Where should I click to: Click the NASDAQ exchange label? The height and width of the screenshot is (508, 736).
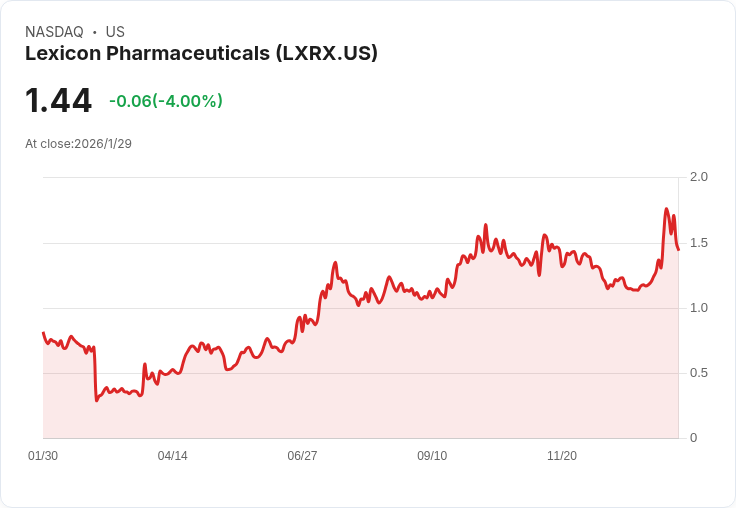coord(55,32)
